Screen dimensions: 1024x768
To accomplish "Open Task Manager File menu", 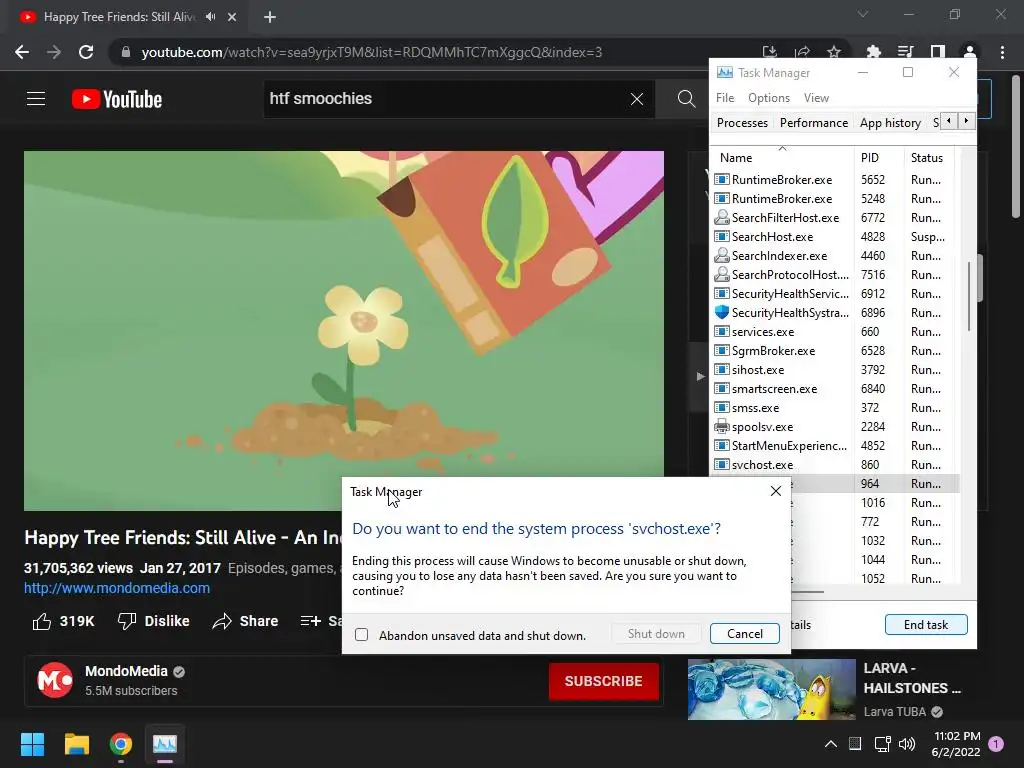I will (x=725, y=98).
